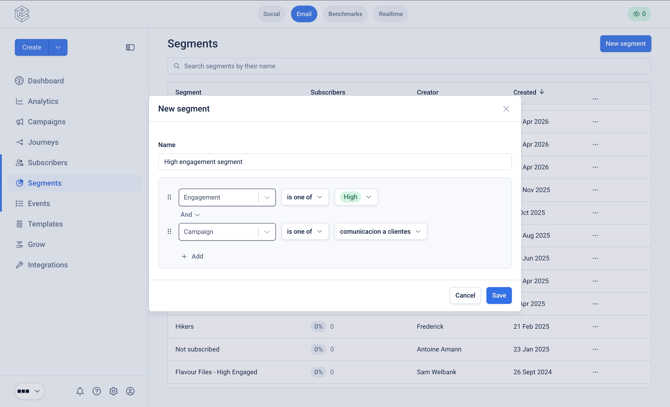The height and width of the screenshot is (407, 670).
Task: Click the user profile icon
Action: coord(130,391)
